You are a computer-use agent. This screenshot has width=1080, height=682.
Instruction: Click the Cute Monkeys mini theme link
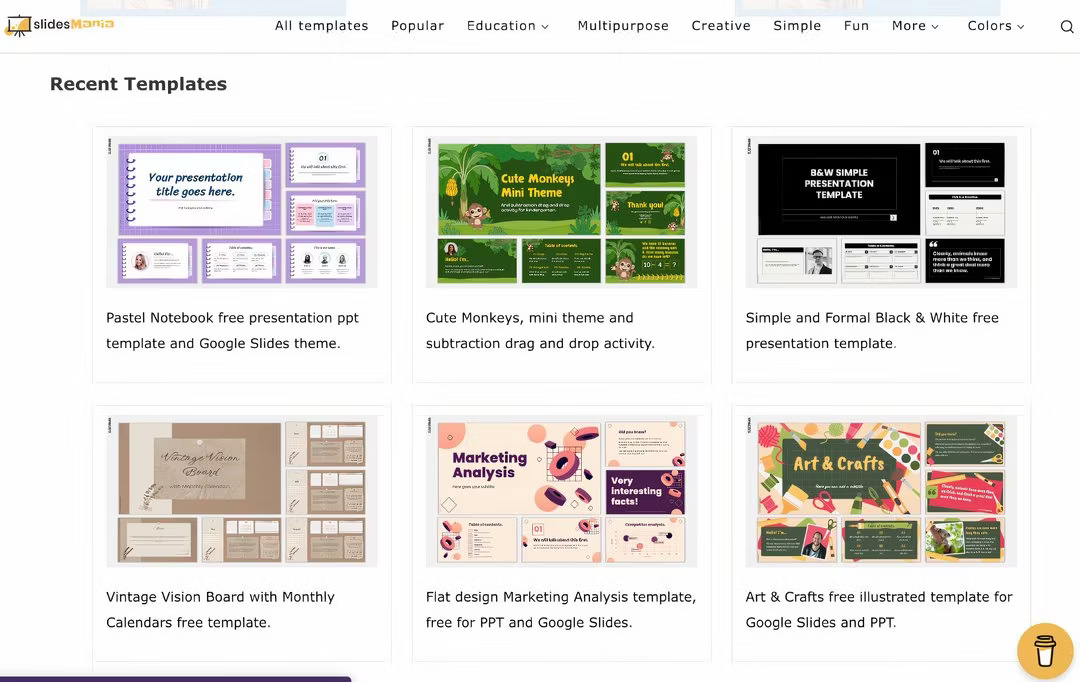click(x=529, y=330)
